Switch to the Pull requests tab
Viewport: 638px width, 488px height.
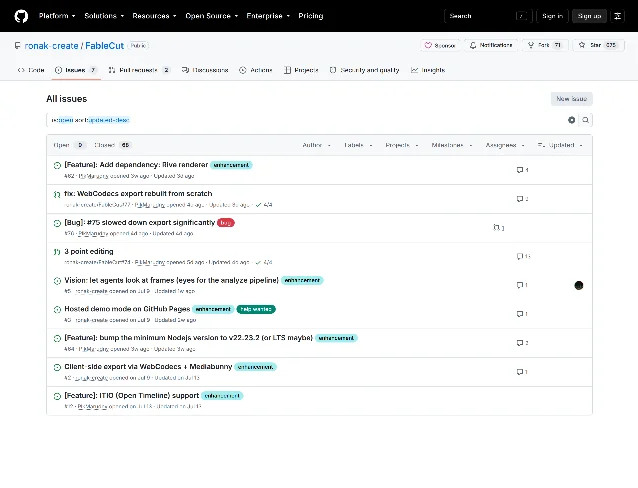tap(139, 70)
